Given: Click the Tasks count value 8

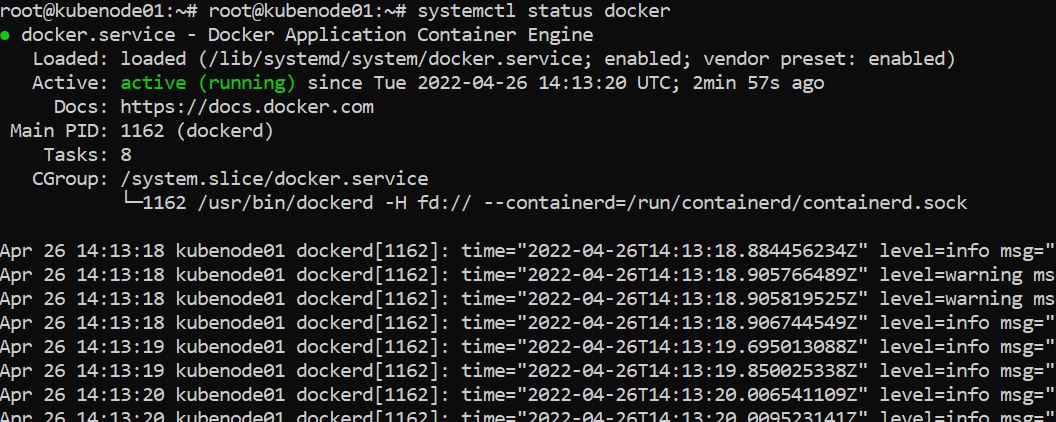Looking at the screenshot, I should point(126,155).
